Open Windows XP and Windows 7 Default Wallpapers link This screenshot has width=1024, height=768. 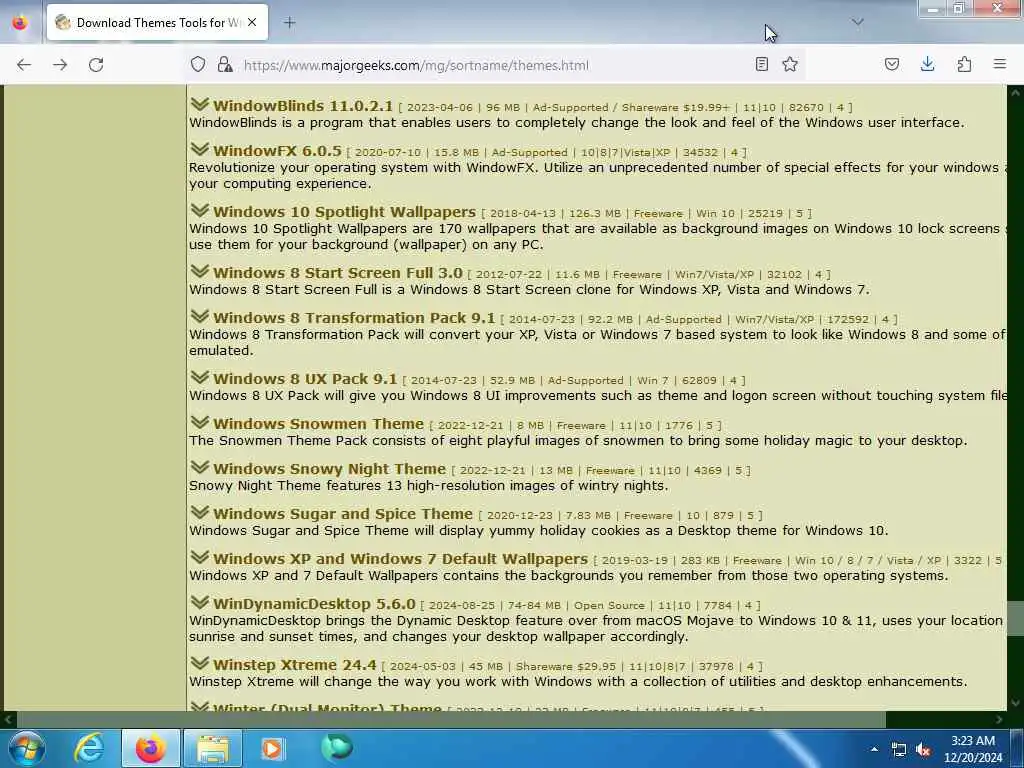tap(400, 559)
